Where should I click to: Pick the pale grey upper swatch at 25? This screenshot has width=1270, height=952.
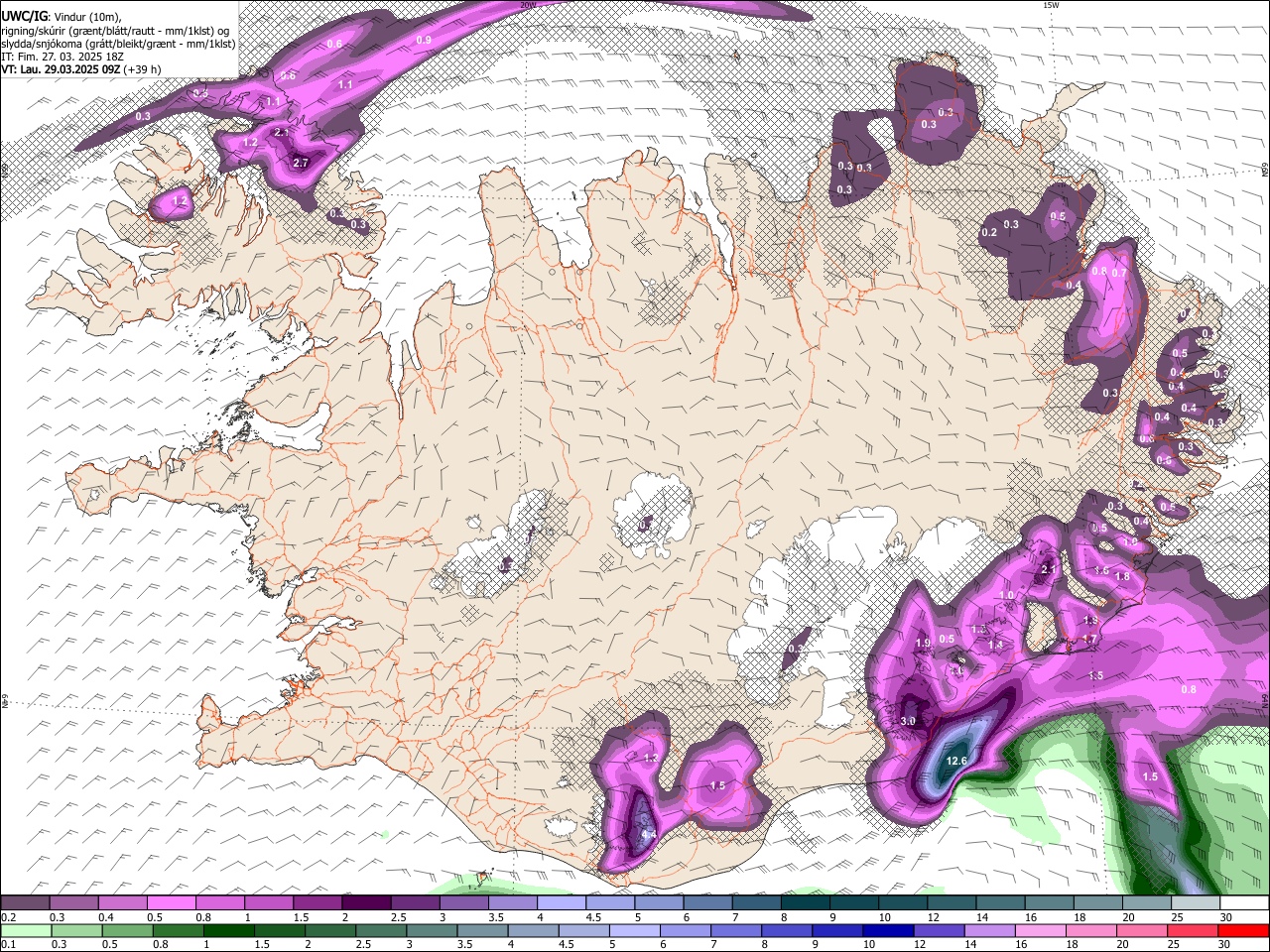point(1196,902)
